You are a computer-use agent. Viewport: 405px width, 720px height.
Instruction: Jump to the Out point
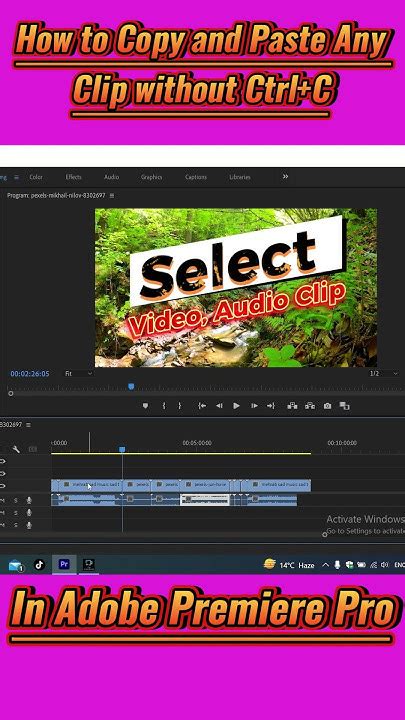tap(271, 406)
